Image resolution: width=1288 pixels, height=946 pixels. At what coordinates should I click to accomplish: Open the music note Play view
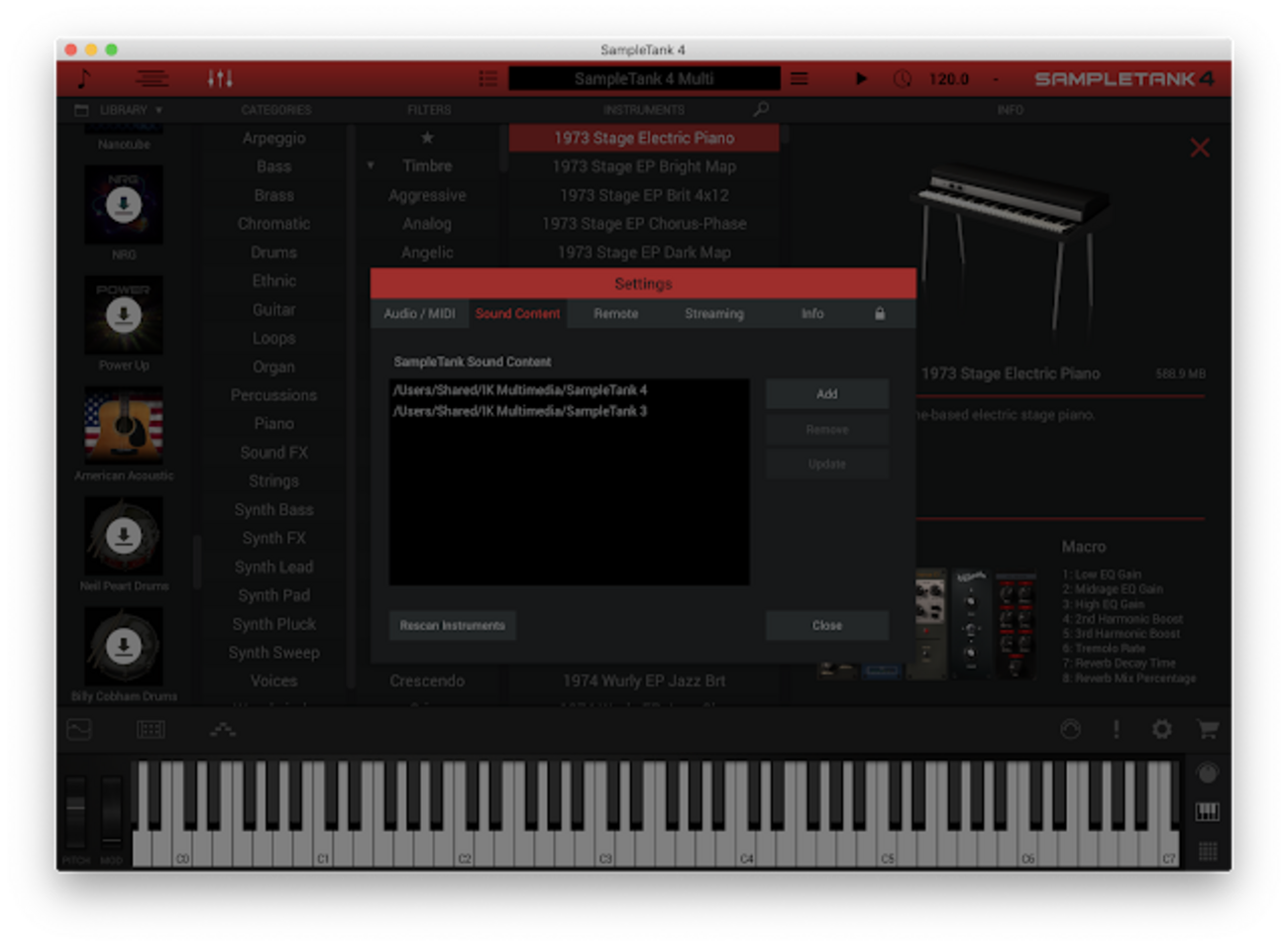click(x=84, y=78)
